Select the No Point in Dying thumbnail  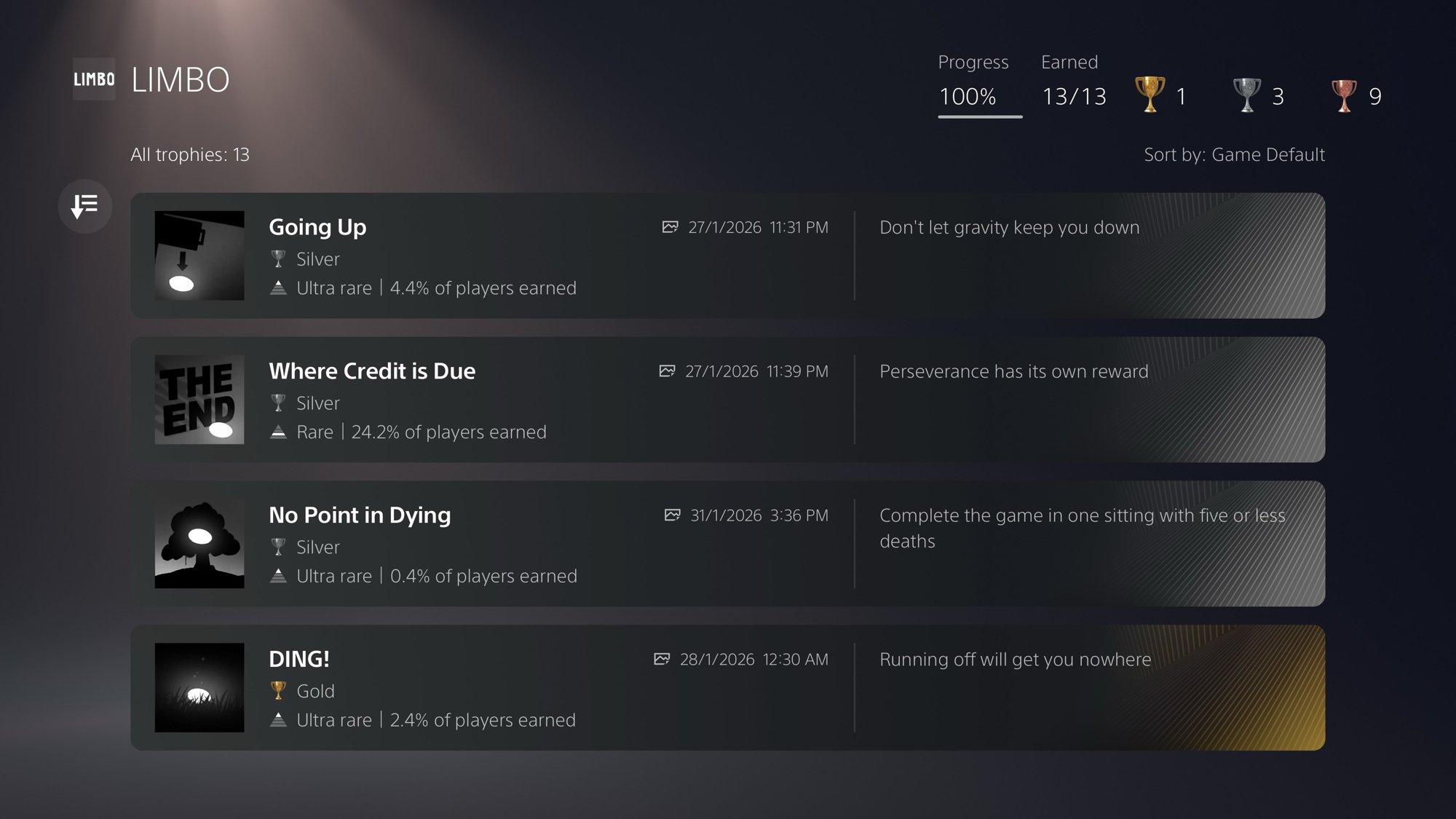pyautogui.click(x=199, y=544)
